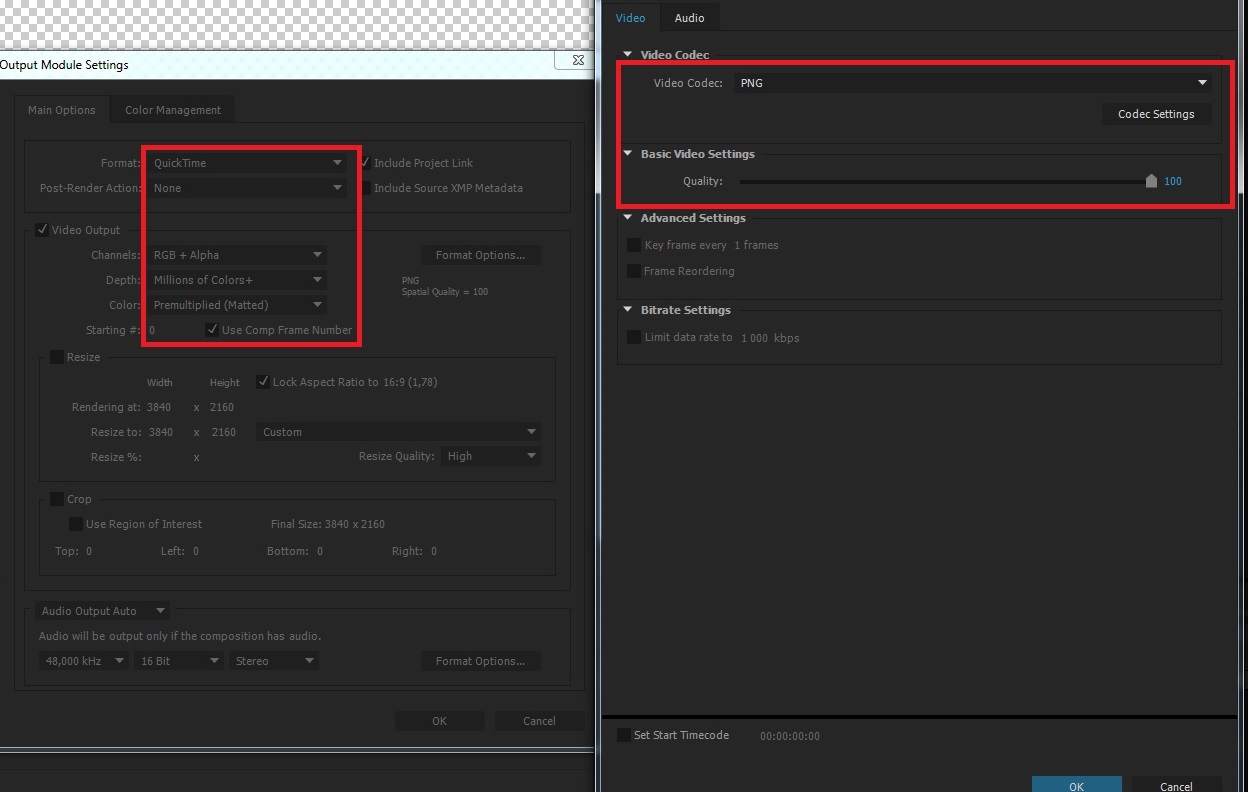This screenshot has width=1248, height=792.
Task: Toggle Include Project Link checkbox
Action: [x=366, y=162]
